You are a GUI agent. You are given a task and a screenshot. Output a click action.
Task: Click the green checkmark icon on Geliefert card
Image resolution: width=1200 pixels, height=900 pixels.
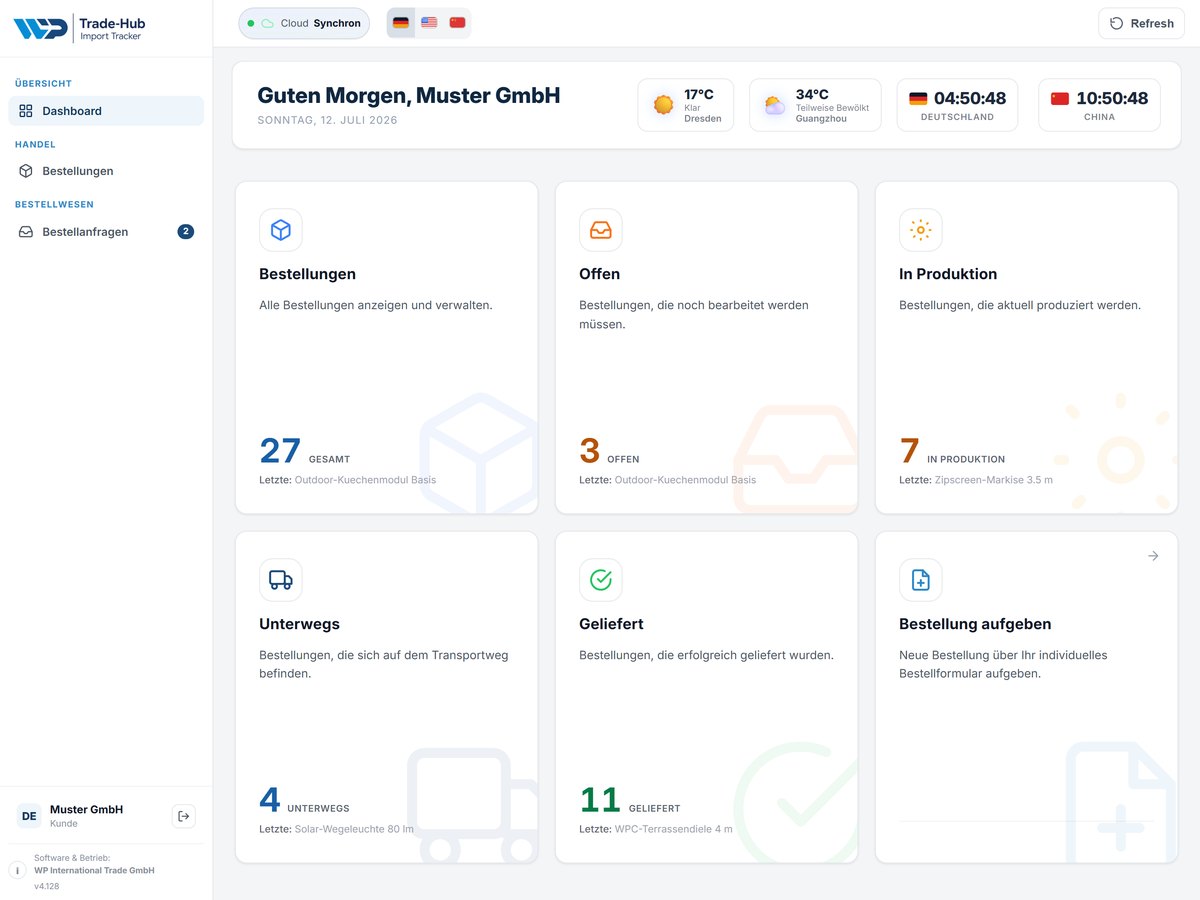[x=601, y=580]
